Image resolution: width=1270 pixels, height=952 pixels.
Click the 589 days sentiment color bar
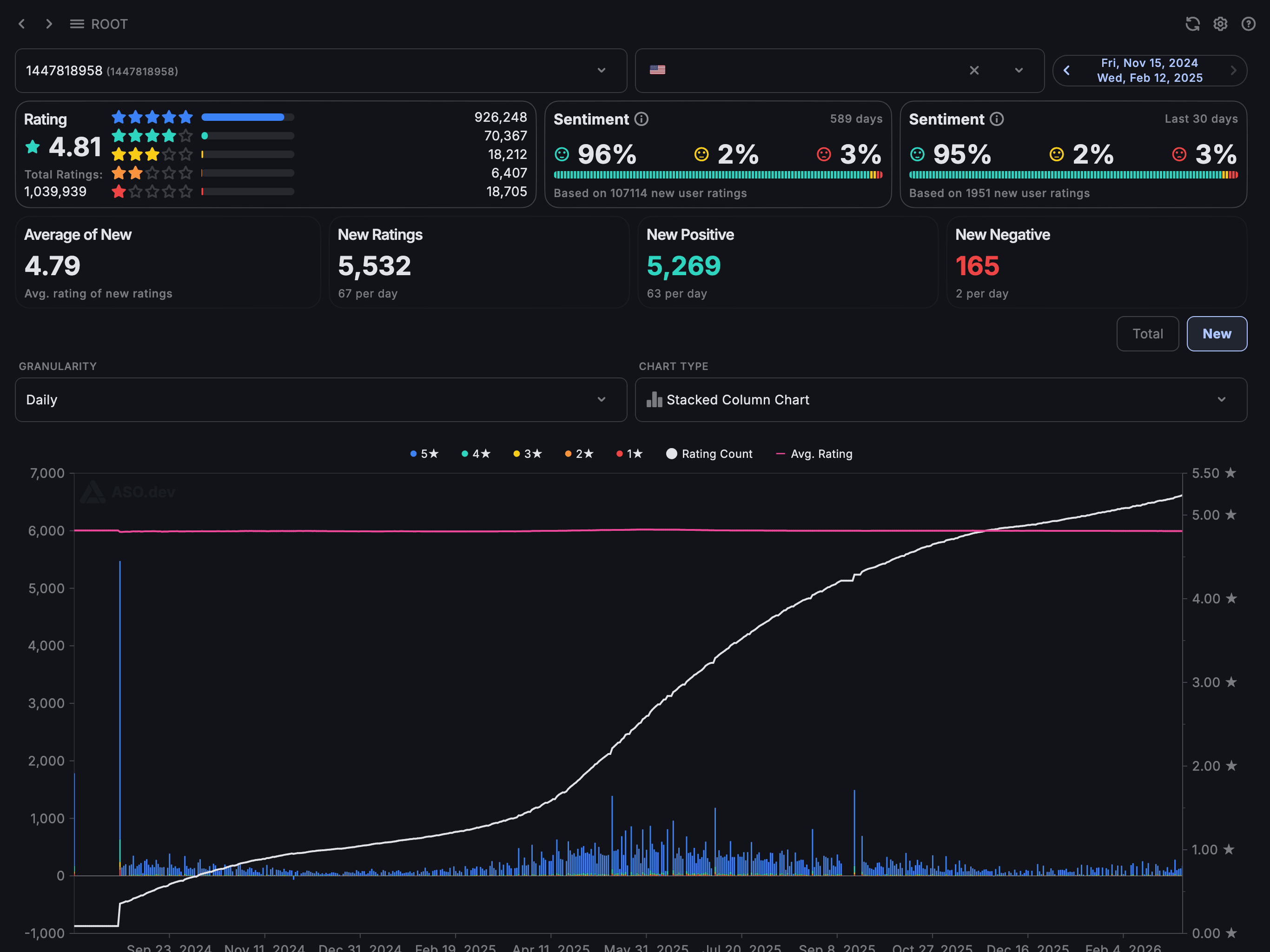pos(718,175)
